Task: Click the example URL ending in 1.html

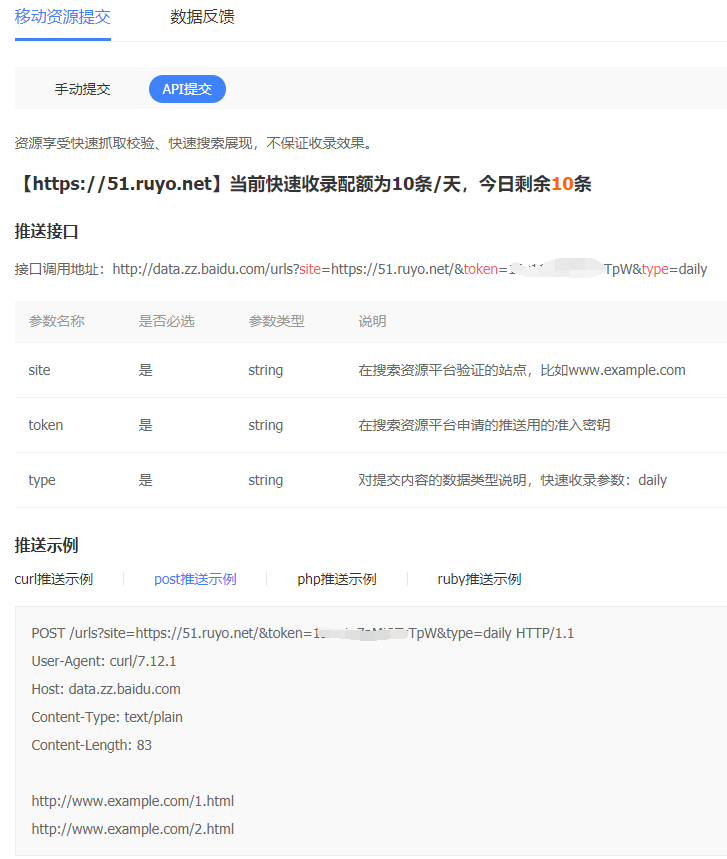Action: tap(132, 801)
